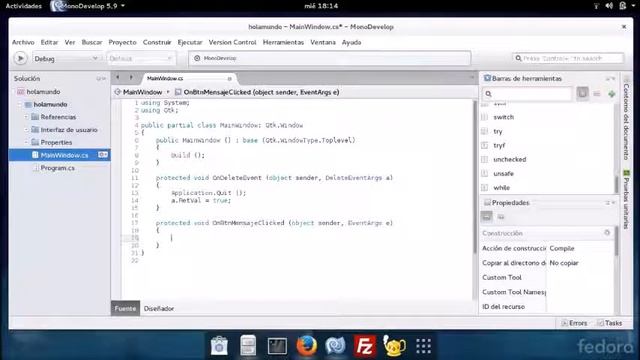The image size is (640, 360).
Task: Select the while snippet
Action: coord(501,188)
